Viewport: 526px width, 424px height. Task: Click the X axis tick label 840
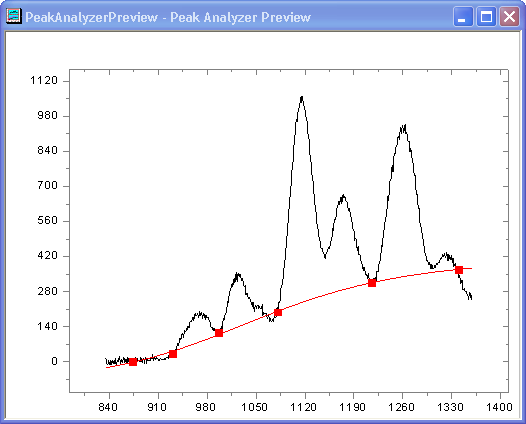coord(108,407)
